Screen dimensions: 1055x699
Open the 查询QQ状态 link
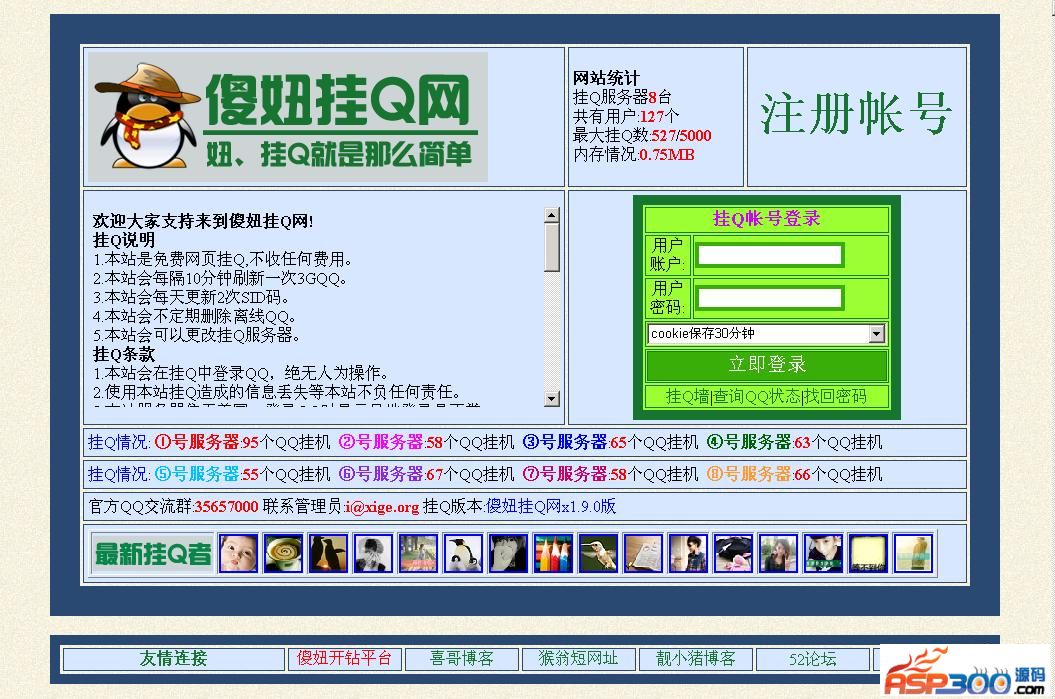(756, 396)
